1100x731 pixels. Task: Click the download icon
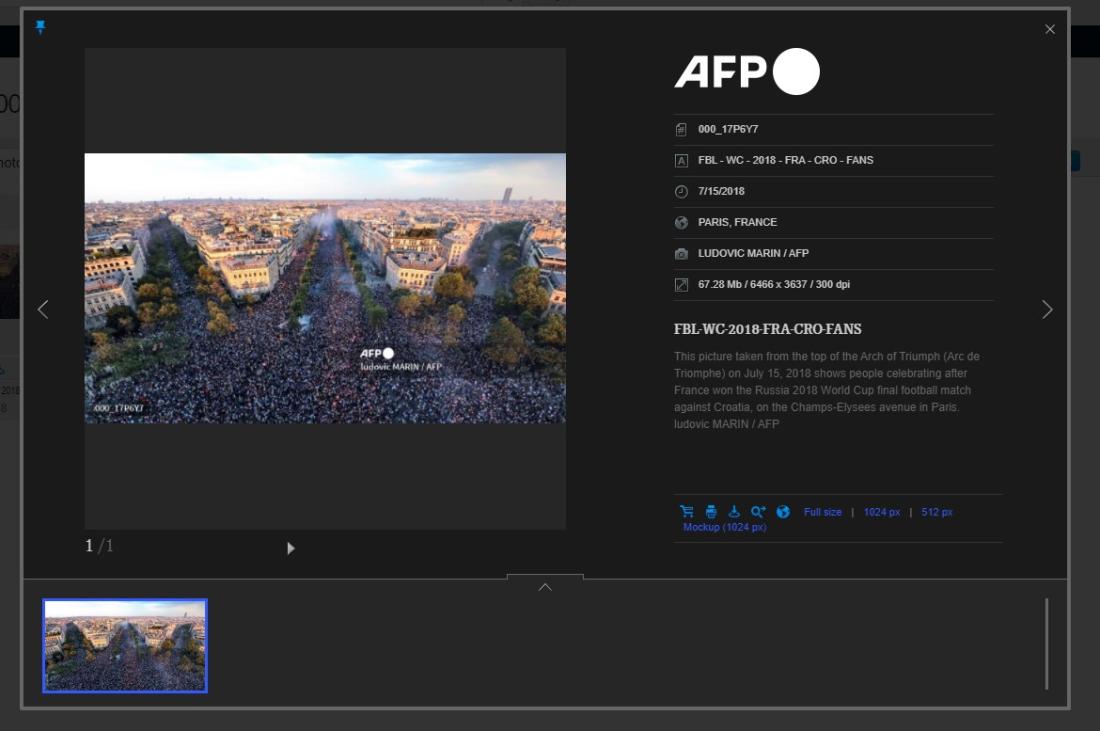tap(734, 511)
